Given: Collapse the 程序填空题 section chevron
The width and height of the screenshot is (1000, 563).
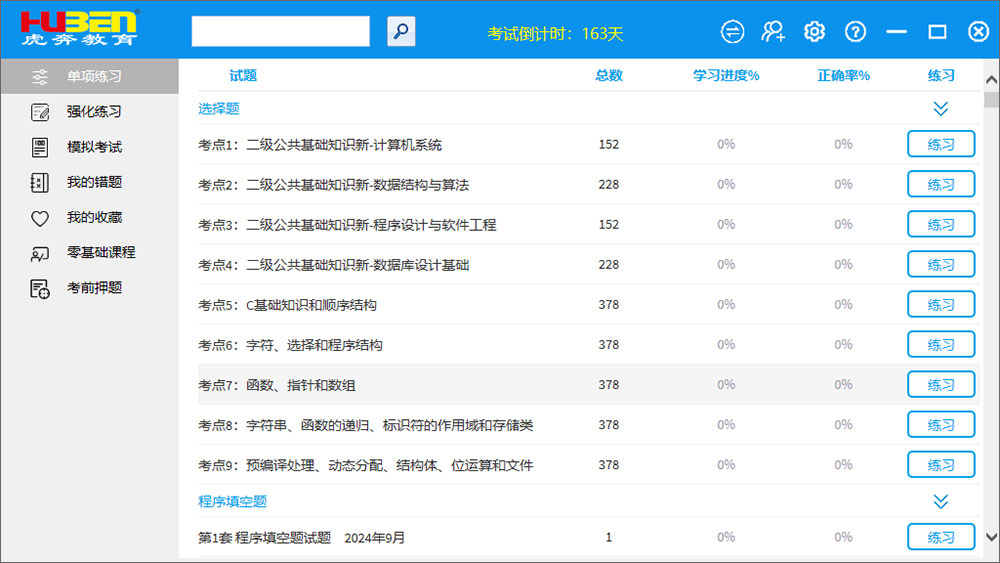Looking at the screenshot, I should (940, 502).
